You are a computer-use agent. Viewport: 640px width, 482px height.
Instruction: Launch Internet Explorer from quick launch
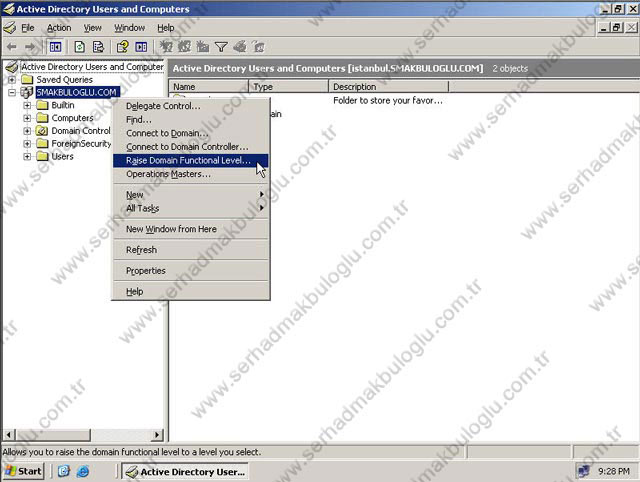click(83, 471)
